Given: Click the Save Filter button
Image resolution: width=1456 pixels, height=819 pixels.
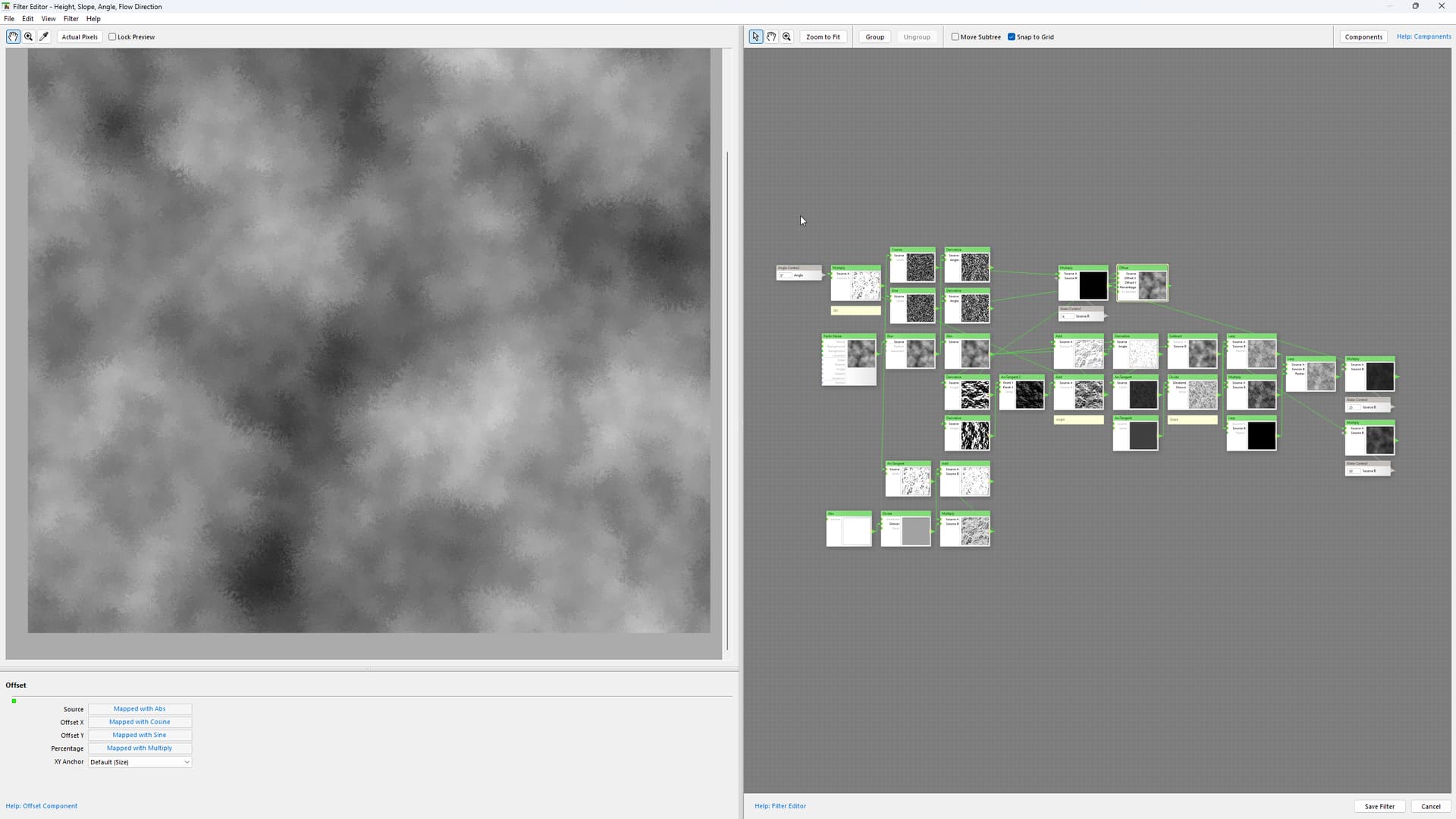Looking at the screenshot, I should [x=1379, y=806].
